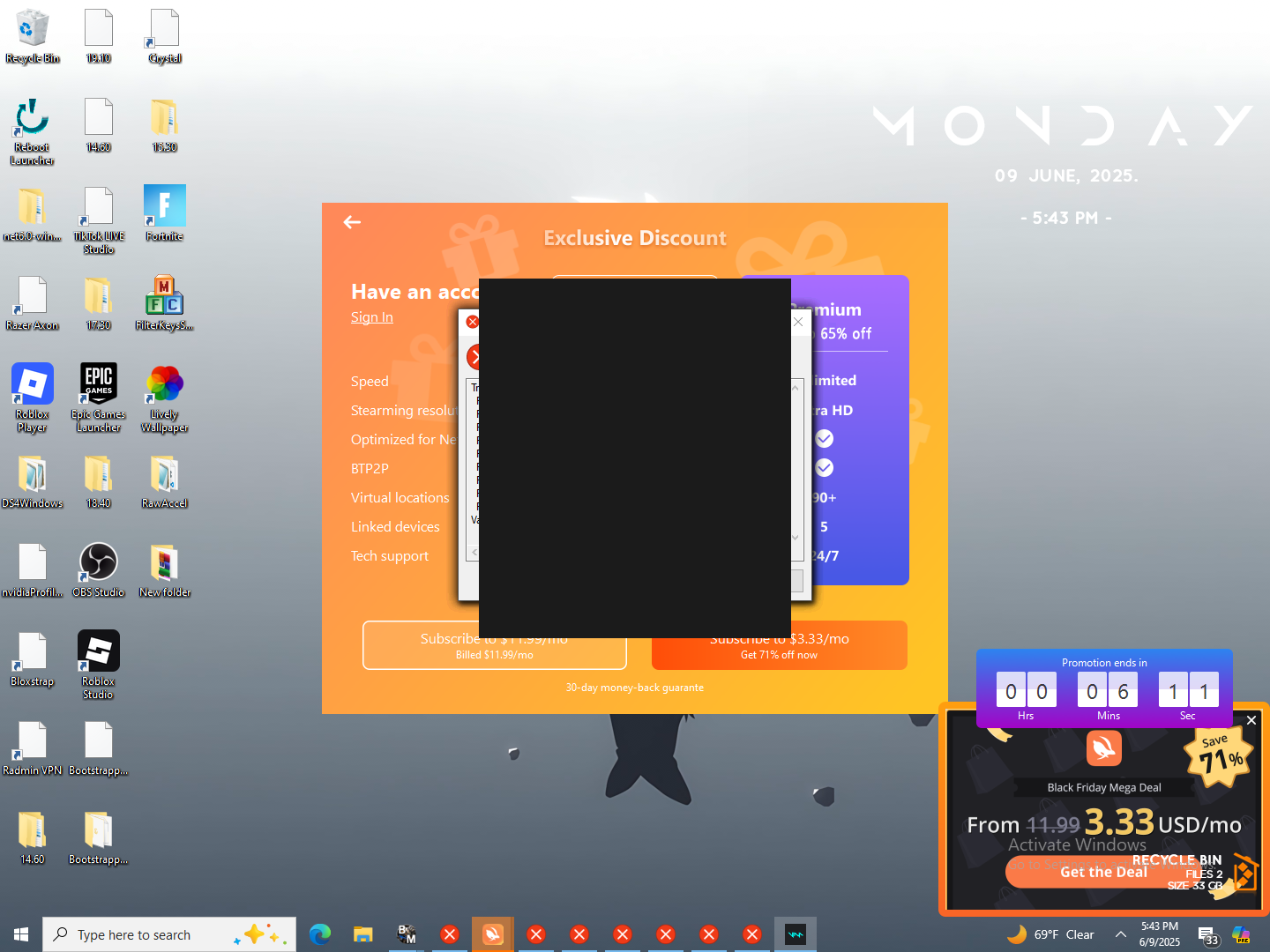Launch Radmin VPN shortcut
This screenshot has width=1270, height=952.
click(33, 749)
